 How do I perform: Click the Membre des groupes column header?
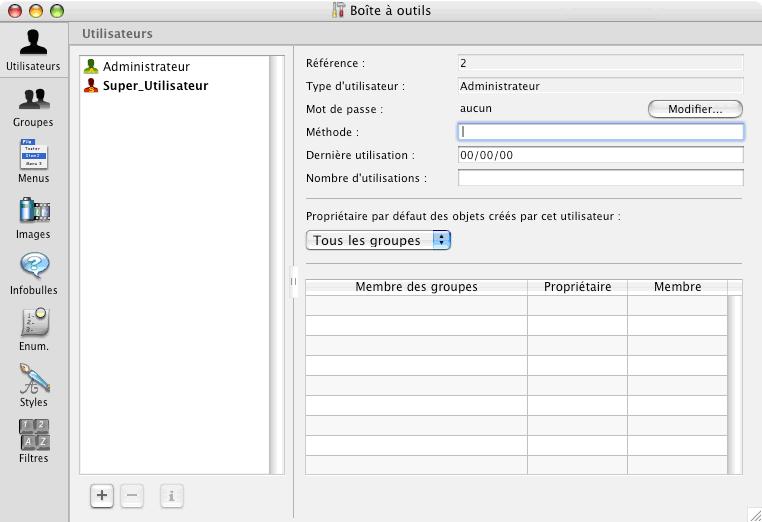click(x=416, y=287)
